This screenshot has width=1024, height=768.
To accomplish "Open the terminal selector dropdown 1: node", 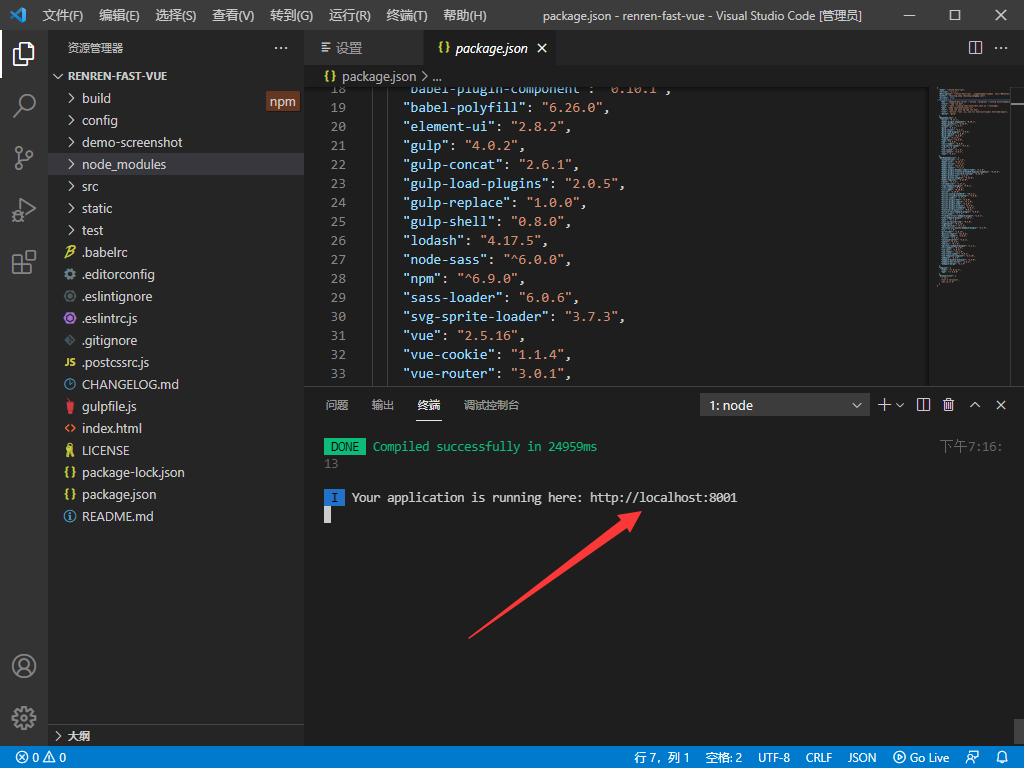I will (x=784, y=406).
